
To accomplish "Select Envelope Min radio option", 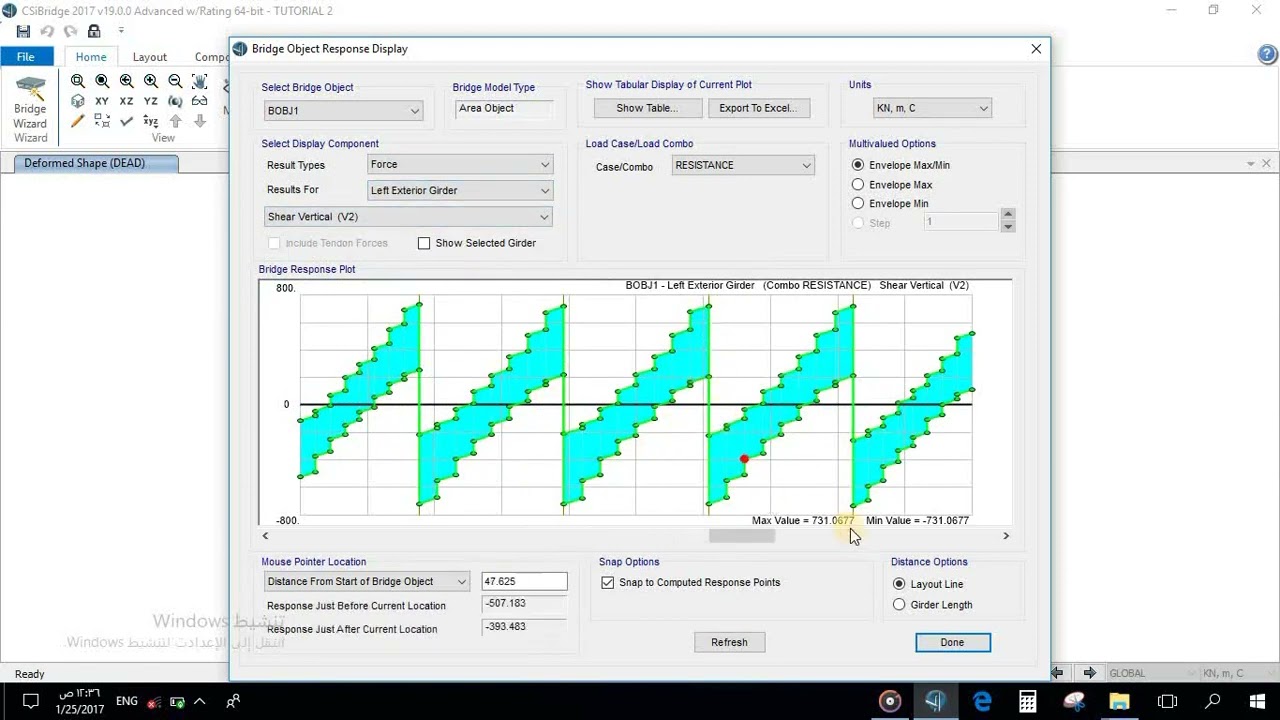I will (890, 204).
